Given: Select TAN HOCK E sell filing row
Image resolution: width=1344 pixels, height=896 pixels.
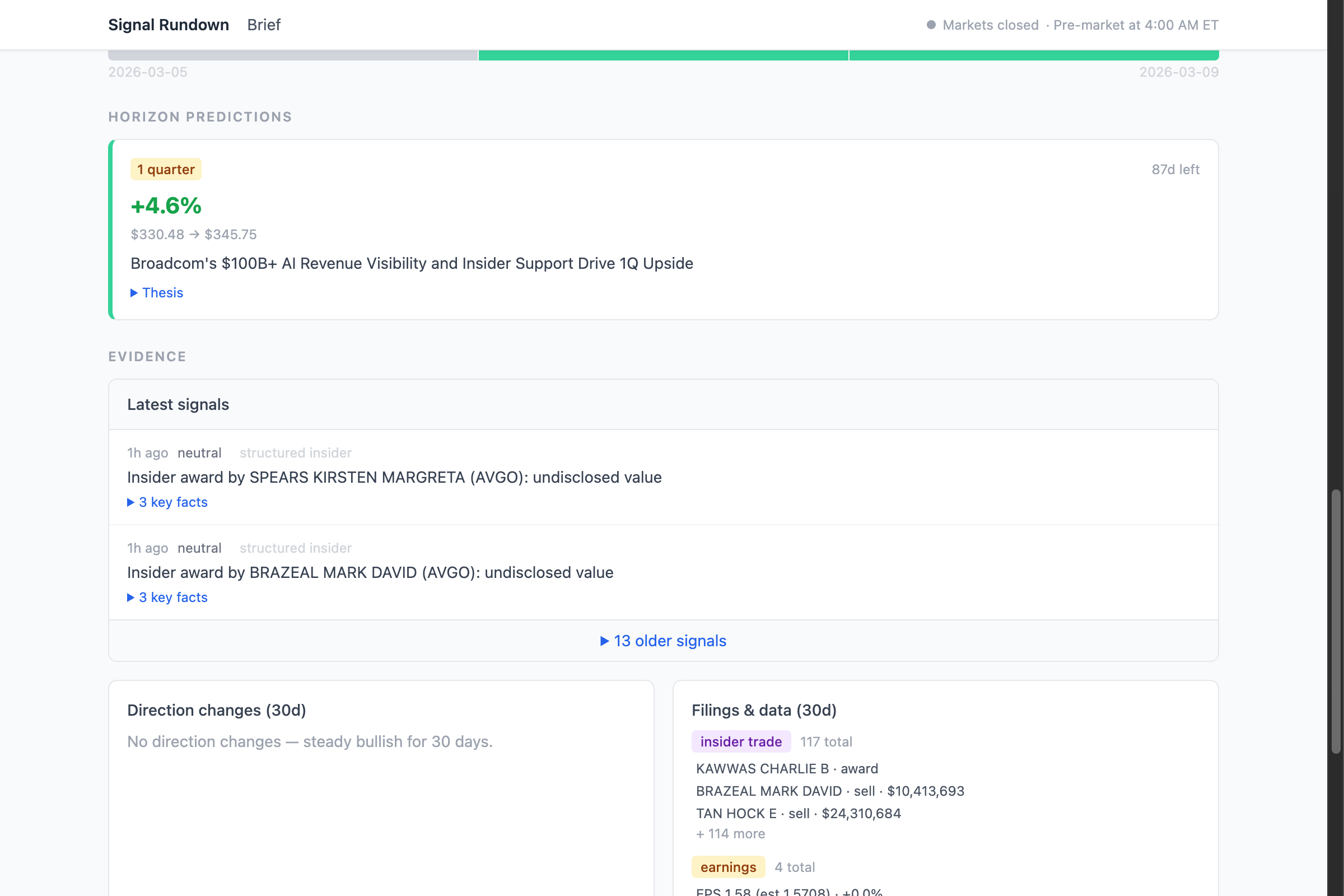Looking at the screenshot, I should click(797, 814).
